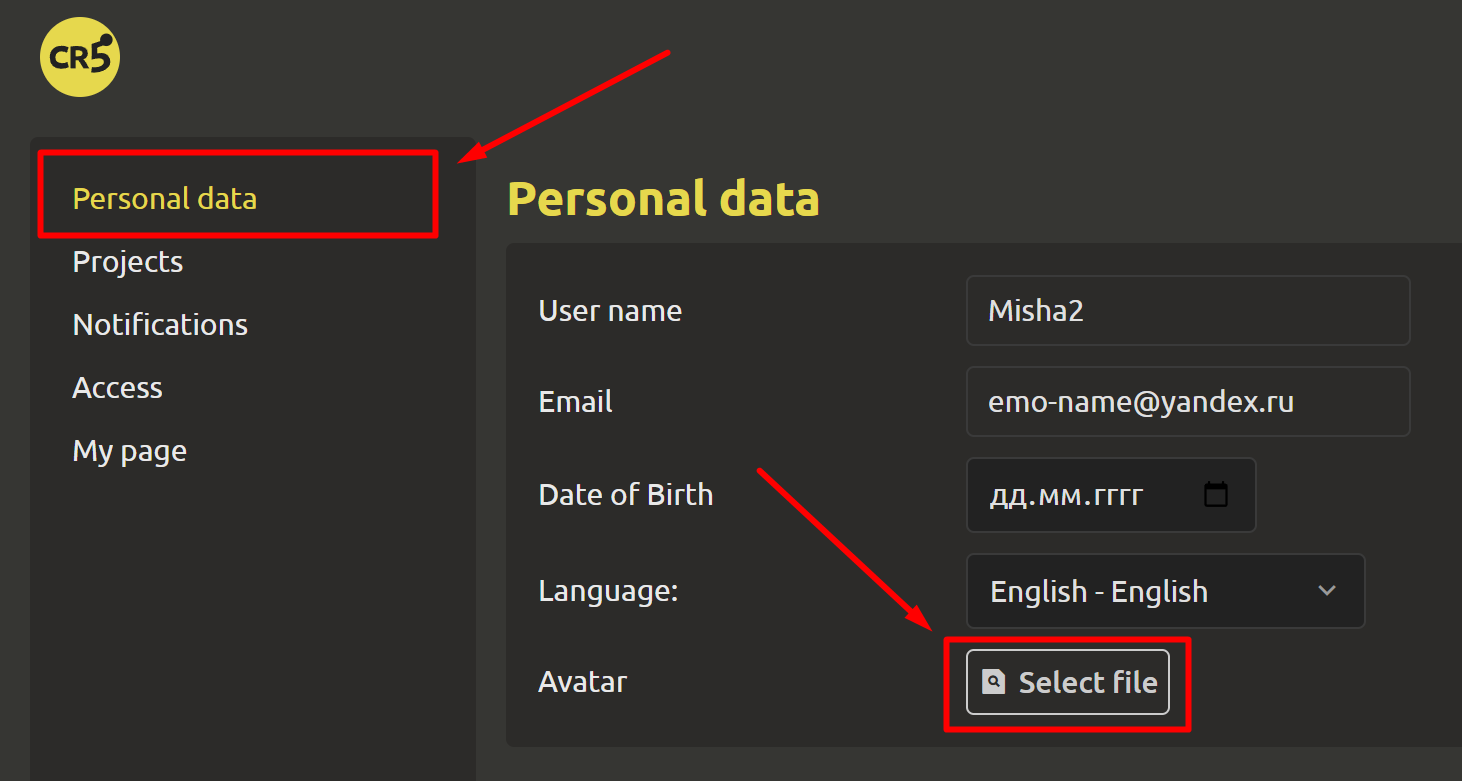Screen dimensions: 1462x781
Task: Select the day segment дд in date field
Action: 1005,495
